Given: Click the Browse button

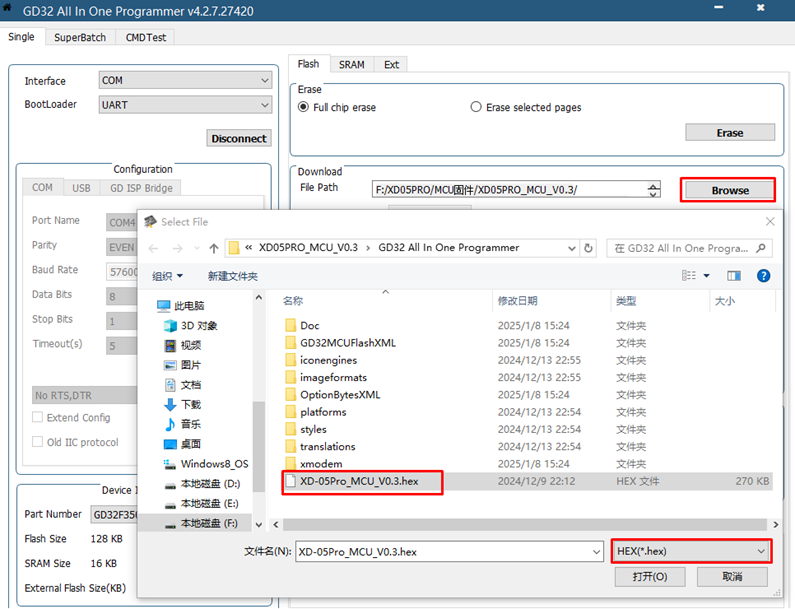Looking at the screenshot, I should click(x=729, y=190).
